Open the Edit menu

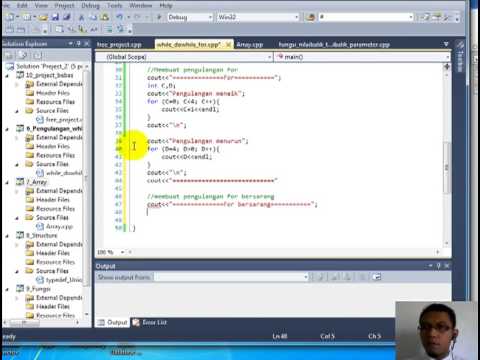coord(22,5)
